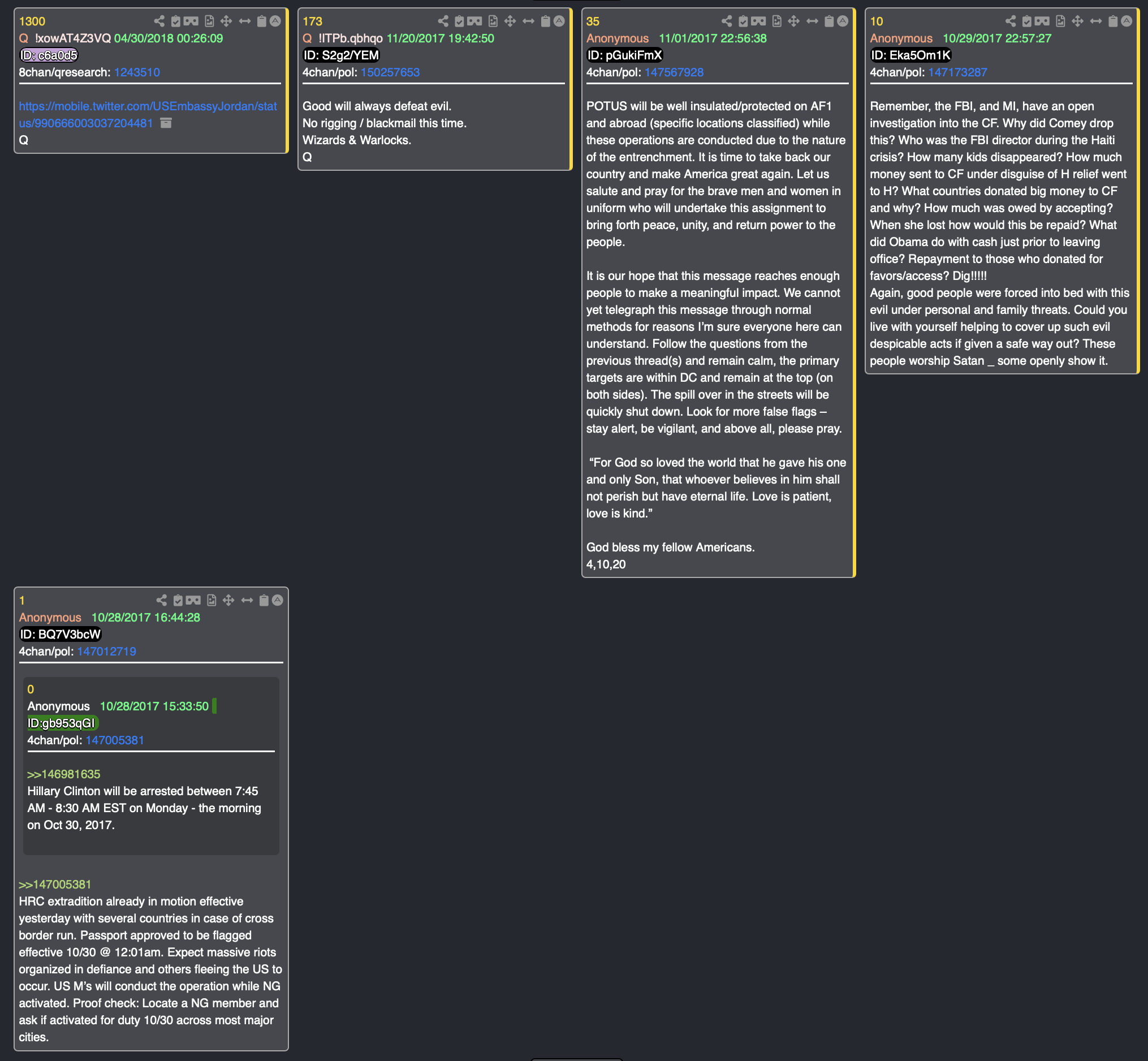Click the clipboard icon on post 1300

[262, 21]
